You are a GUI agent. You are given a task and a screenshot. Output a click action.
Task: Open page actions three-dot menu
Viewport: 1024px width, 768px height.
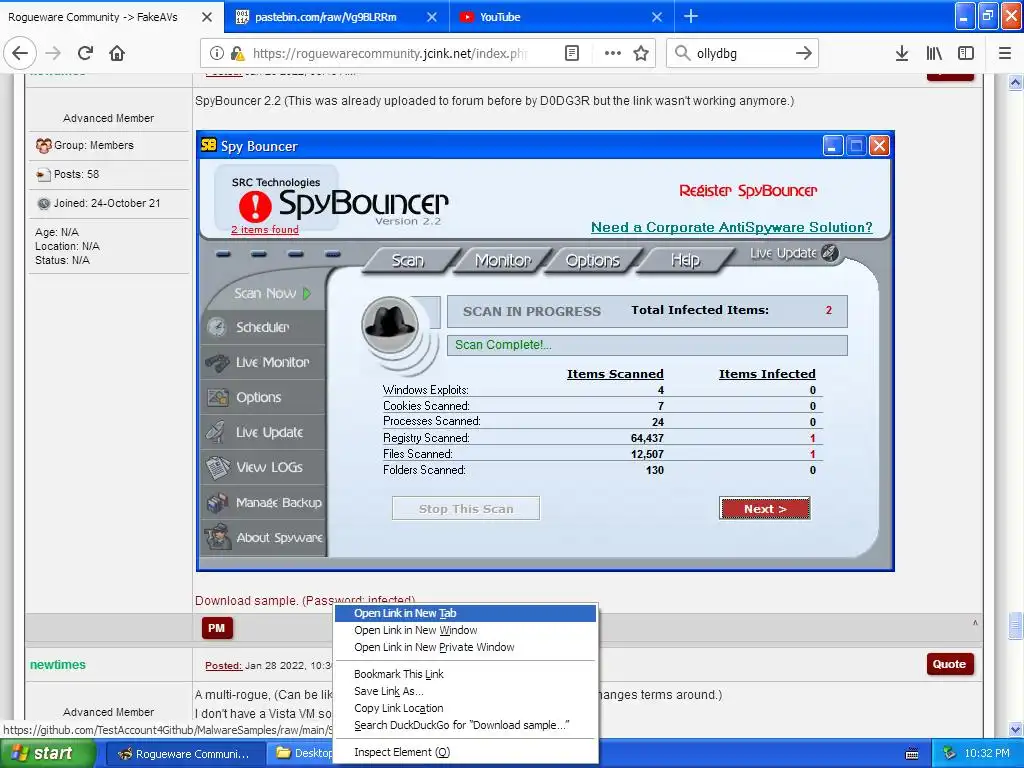[613, 53]
